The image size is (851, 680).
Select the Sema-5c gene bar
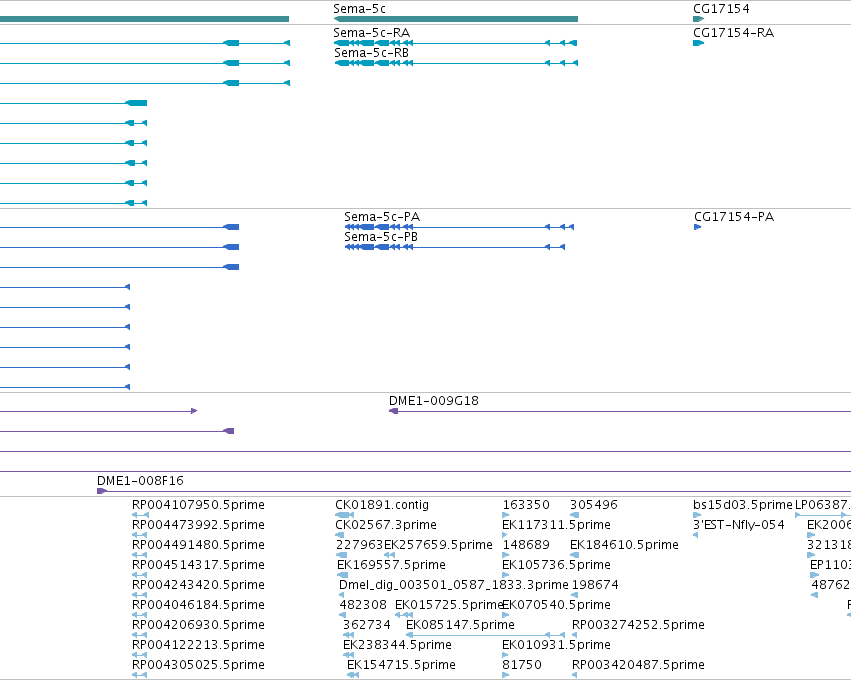pyautogui.click(x=456, y=19)
